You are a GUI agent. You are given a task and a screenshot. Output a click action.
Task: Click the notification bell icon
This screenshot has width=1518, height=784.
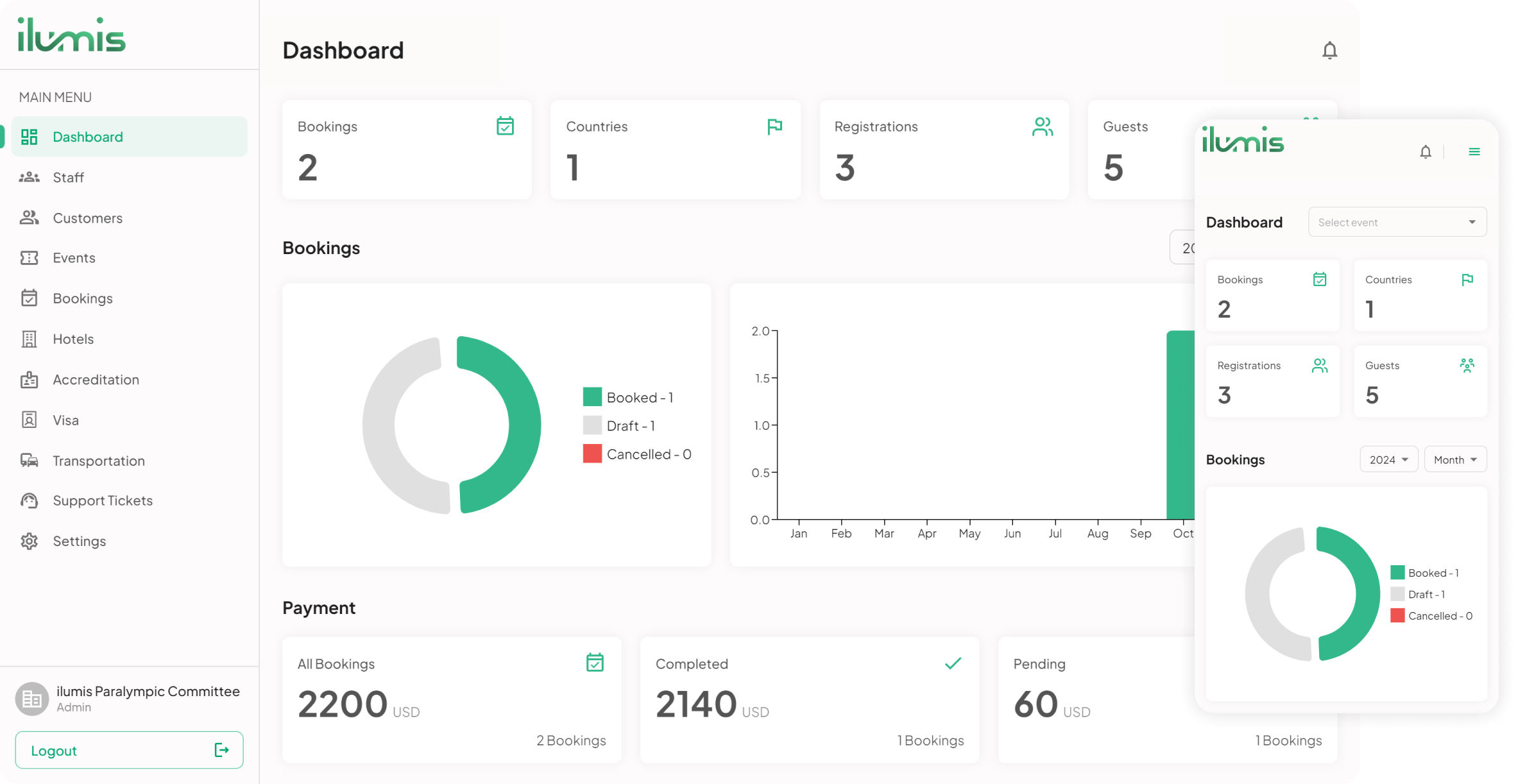pos(1330,50)
